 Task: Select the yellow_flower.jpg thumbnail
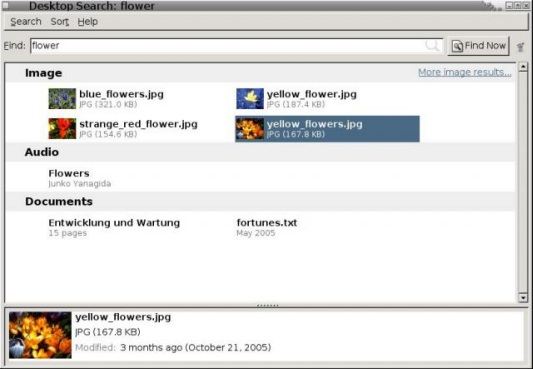pyautogui.click(x=250, y=99)
